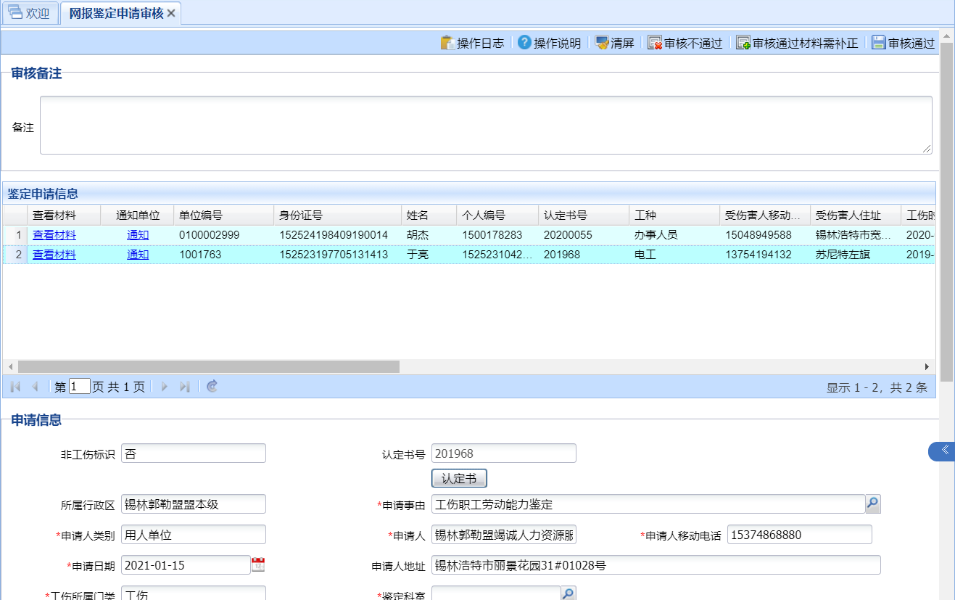The height and width of the screenshot is (600, 955).
Task: Approve with the 审核通过 button
Action: [903, 43]
